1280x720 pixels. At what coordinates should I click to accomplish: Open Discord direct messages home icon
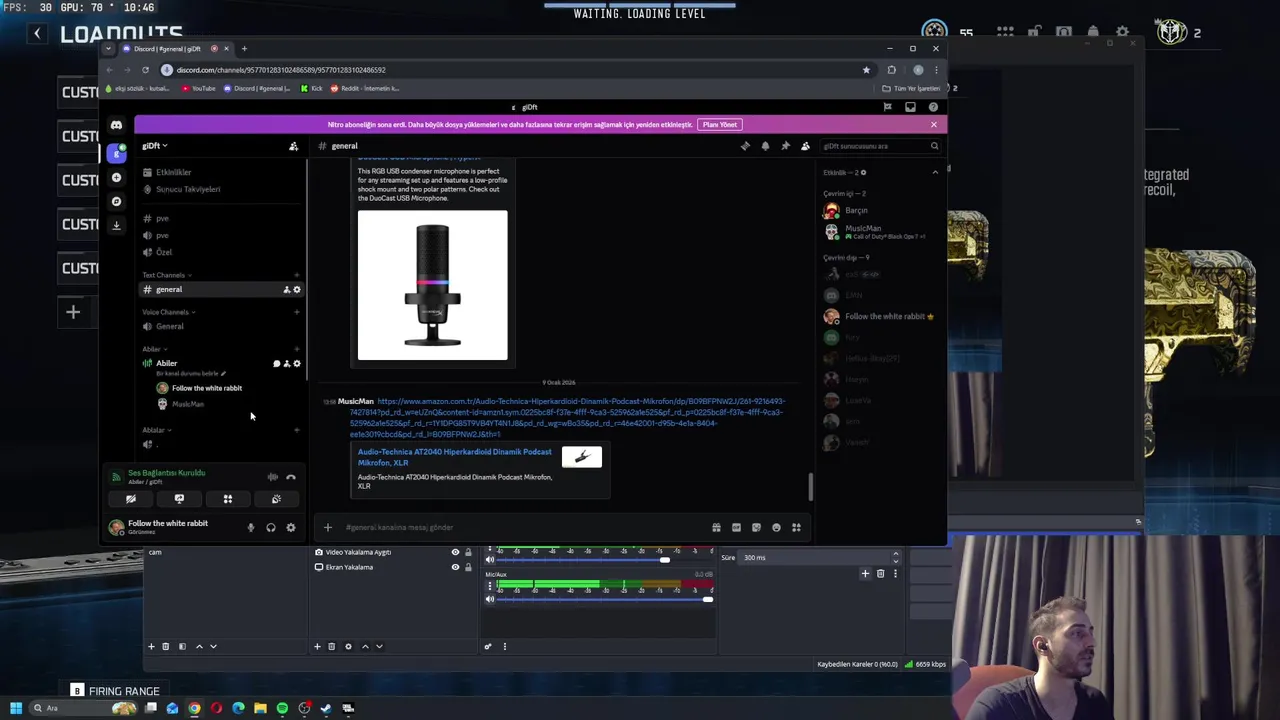[116, 125]
